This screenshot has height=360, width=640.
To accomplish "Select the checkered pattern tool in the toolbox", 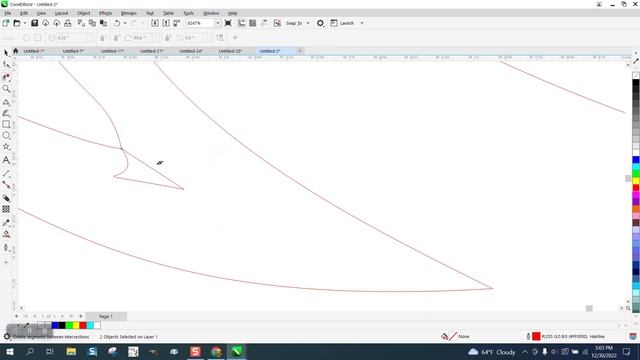I will (6, 209).
